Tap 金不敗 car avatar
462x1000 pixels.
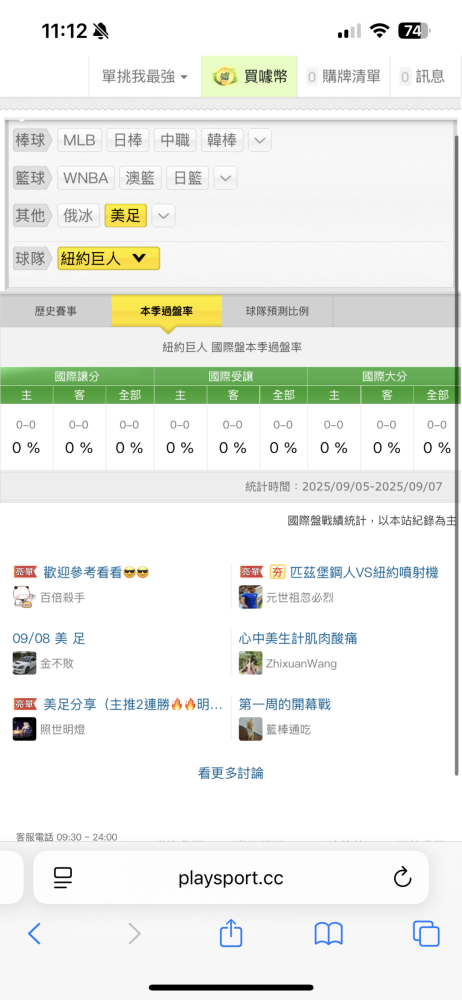coord(24,663)
